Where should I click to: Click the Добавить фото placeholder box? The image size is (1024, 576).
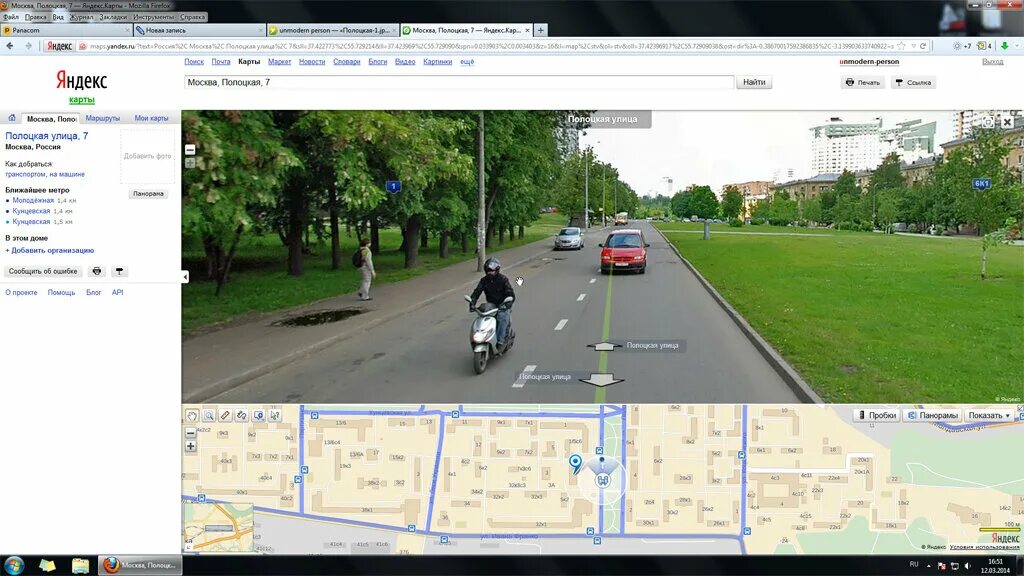click(148, 156)
